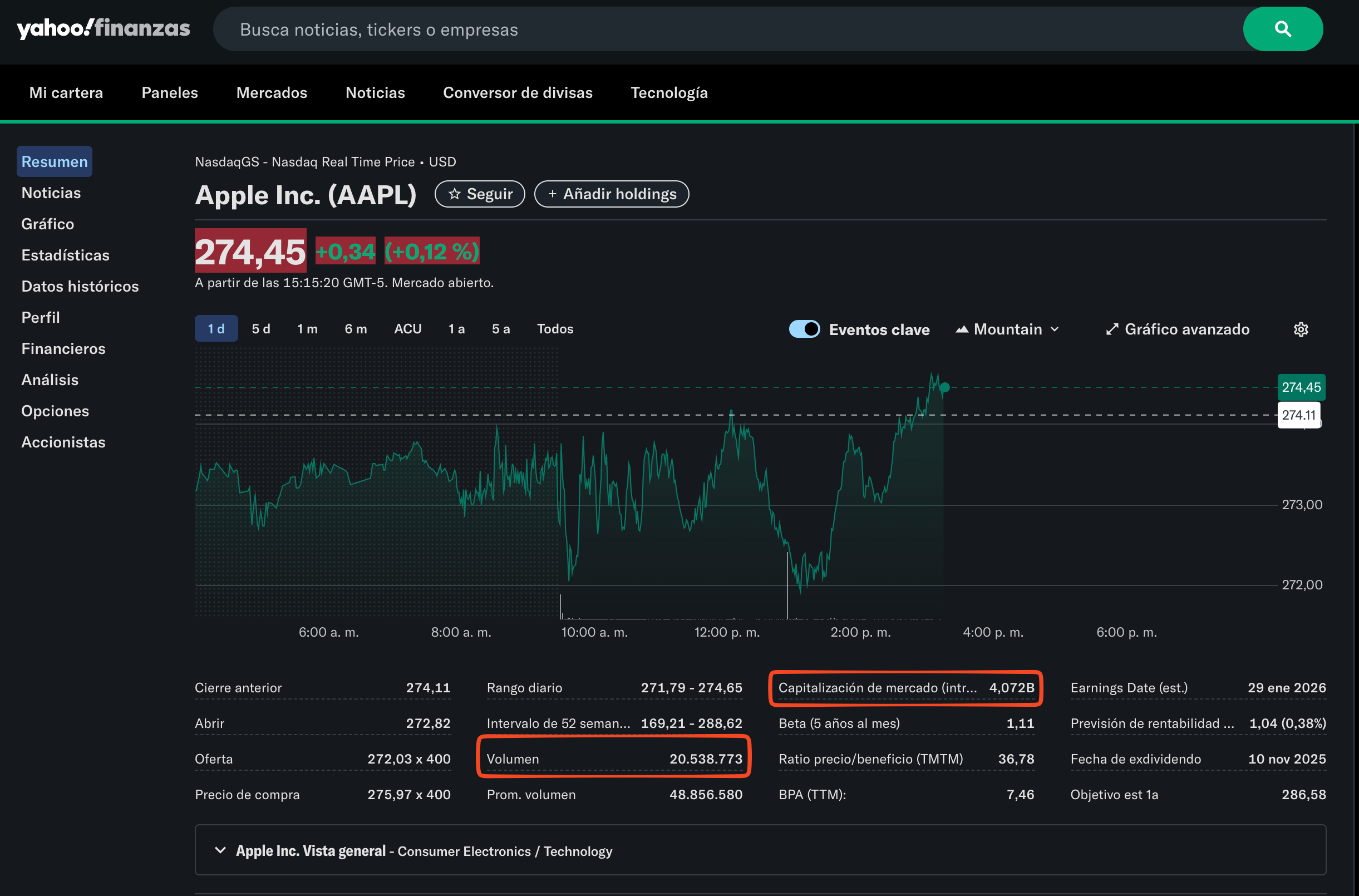1359x896 pixels.
Task: Select the ACU range option
Action: pos(407,329)
